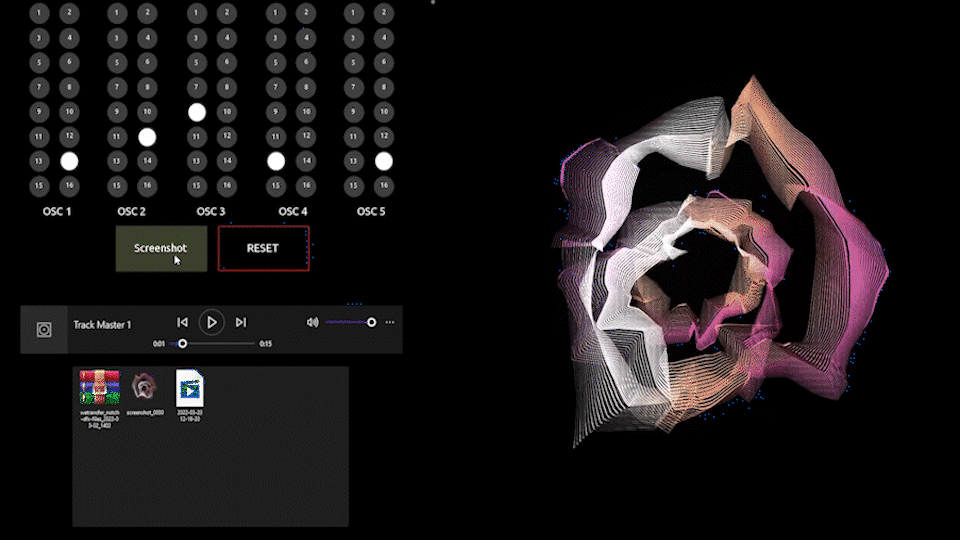Enable button 1 in OSC 1 column
Screen dimensions: 960x540
pyautogui.click(x=39, y=12)
